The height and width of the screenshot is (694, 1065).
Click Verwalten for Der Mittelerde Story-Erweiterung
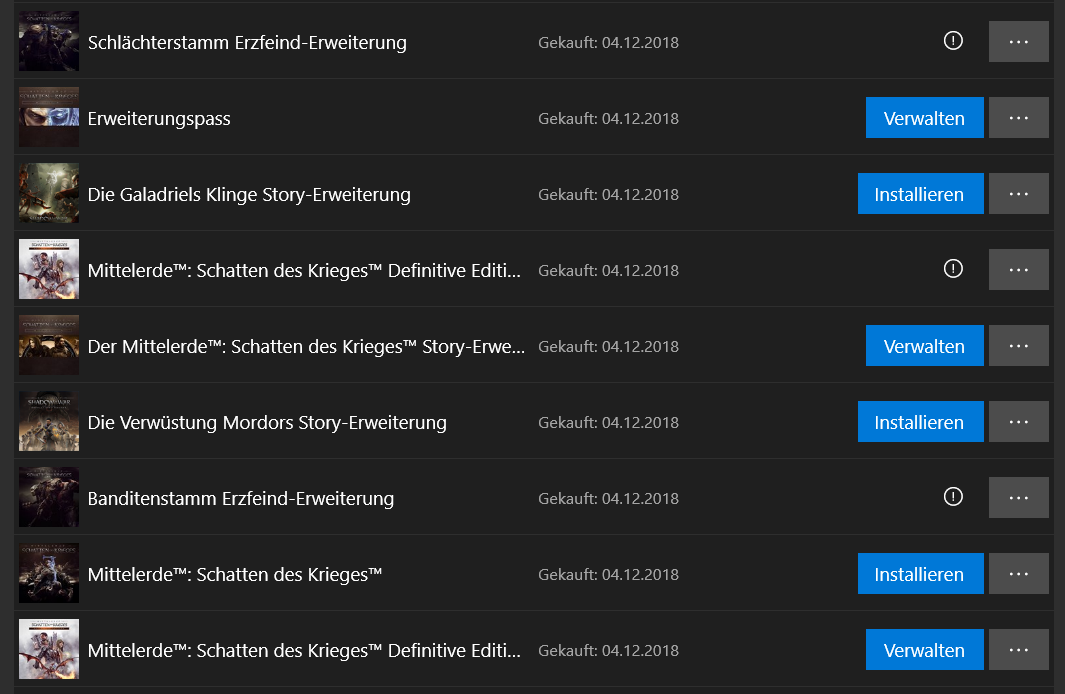[x=924, y=346]
